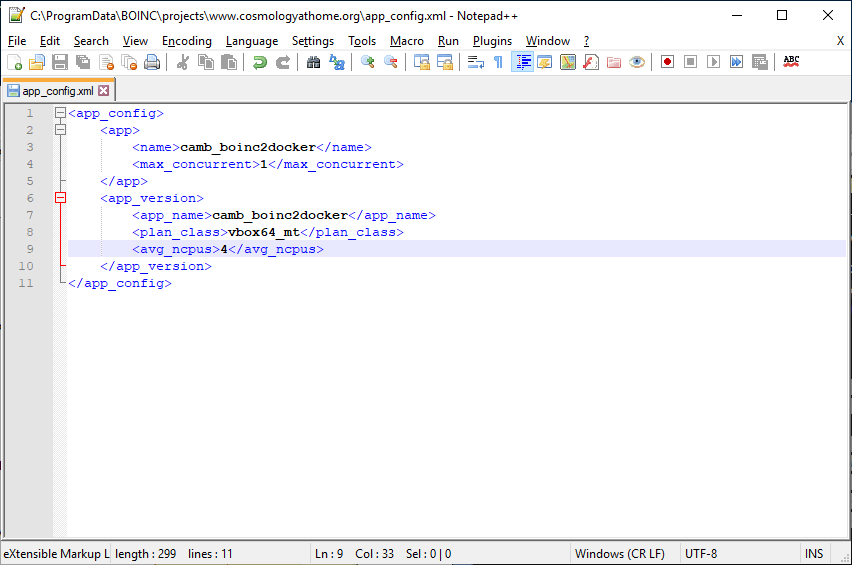Image resolution: width=852 pixels, height=565 pixels.
Task: Click the Zoom In magnifier icon
Action: (368, 62)
